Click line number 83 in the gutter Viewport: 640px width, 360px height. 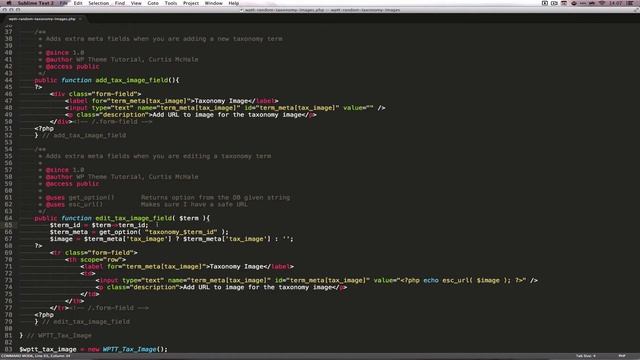pos(8,349)
